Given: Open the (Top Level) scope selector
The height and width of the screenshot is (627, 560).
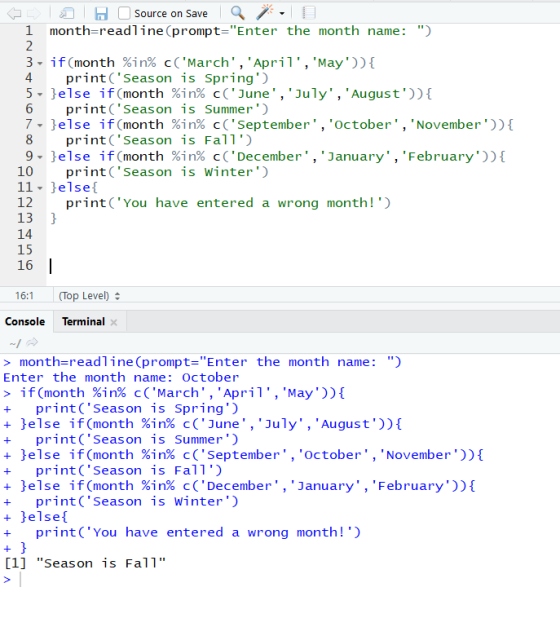Looking at the screenshot, I should tap(89, 296).
